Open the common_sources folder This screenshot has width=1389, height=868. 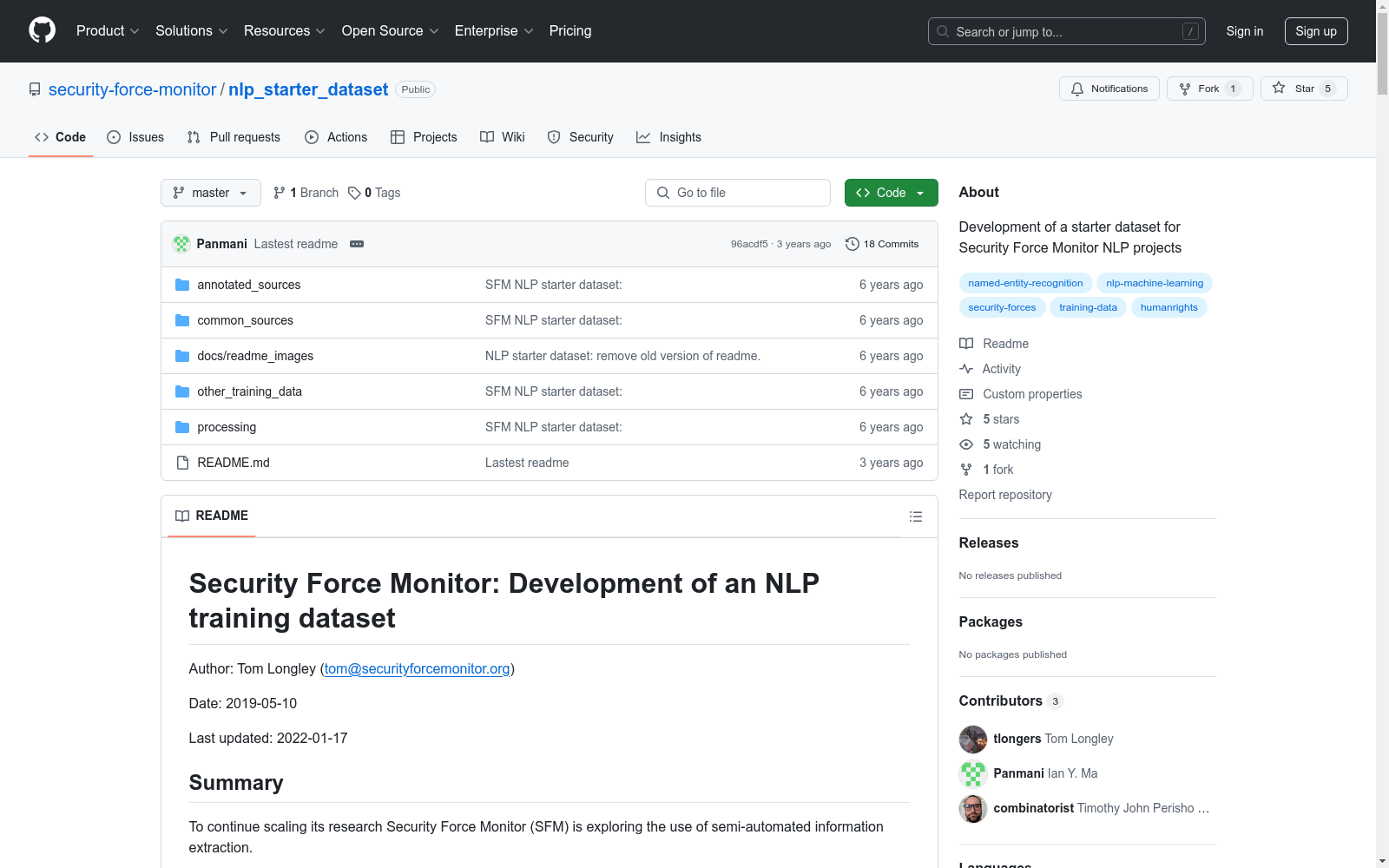coord(245,320)
